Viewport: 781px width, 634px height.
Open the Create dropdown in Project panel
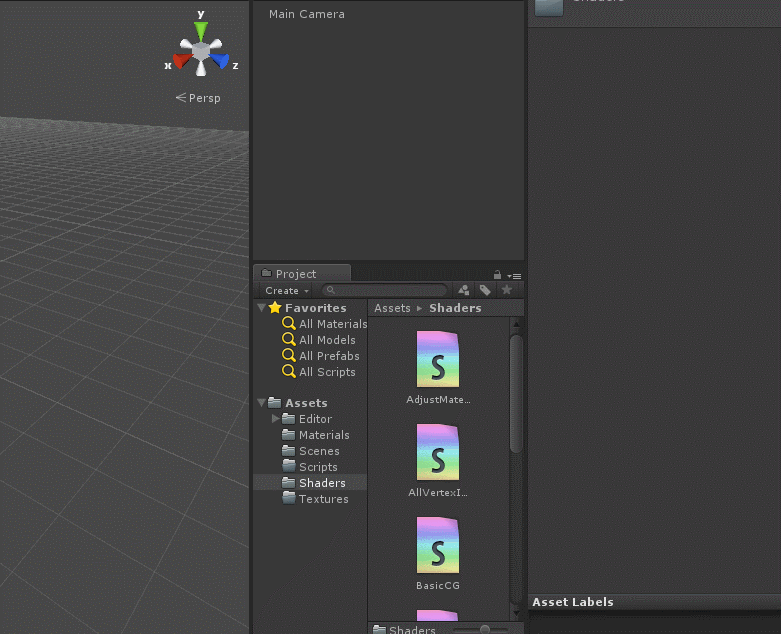[286, 291]
